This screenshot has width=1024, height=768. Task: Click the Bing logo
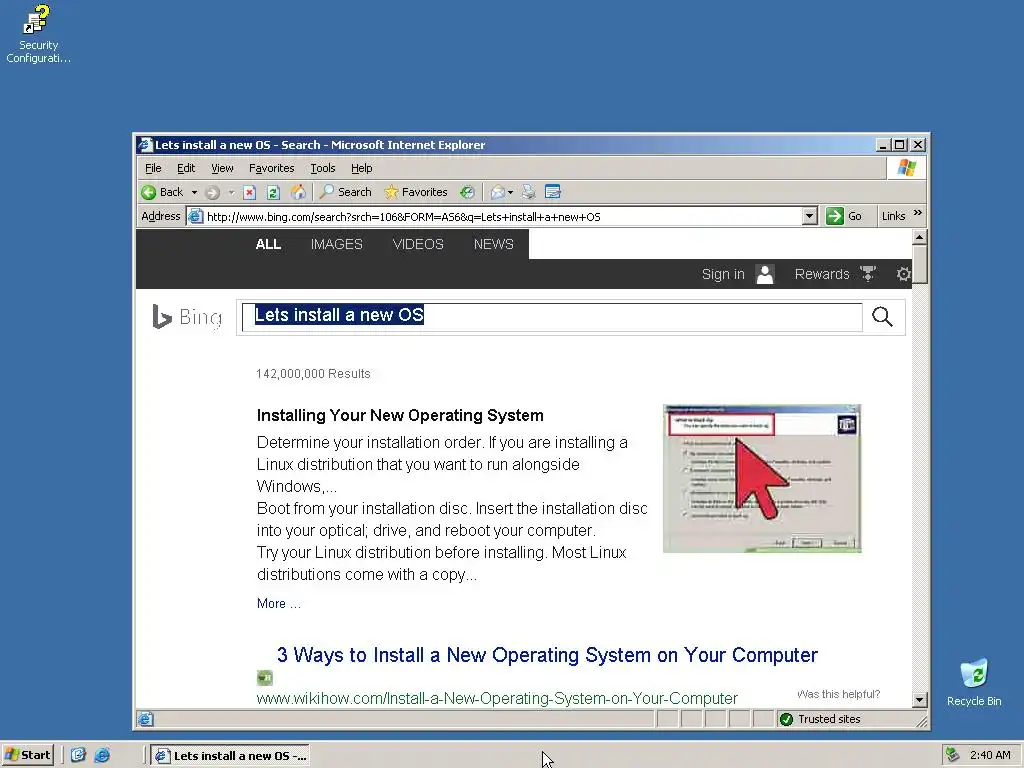pos(187,317)
